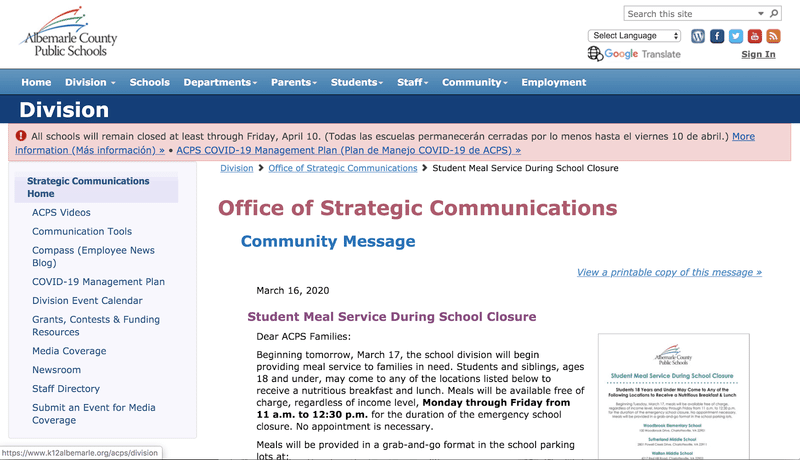Open the Schools nav item
This screenshot has height=460, width=800.
click(x=149, y=82)
